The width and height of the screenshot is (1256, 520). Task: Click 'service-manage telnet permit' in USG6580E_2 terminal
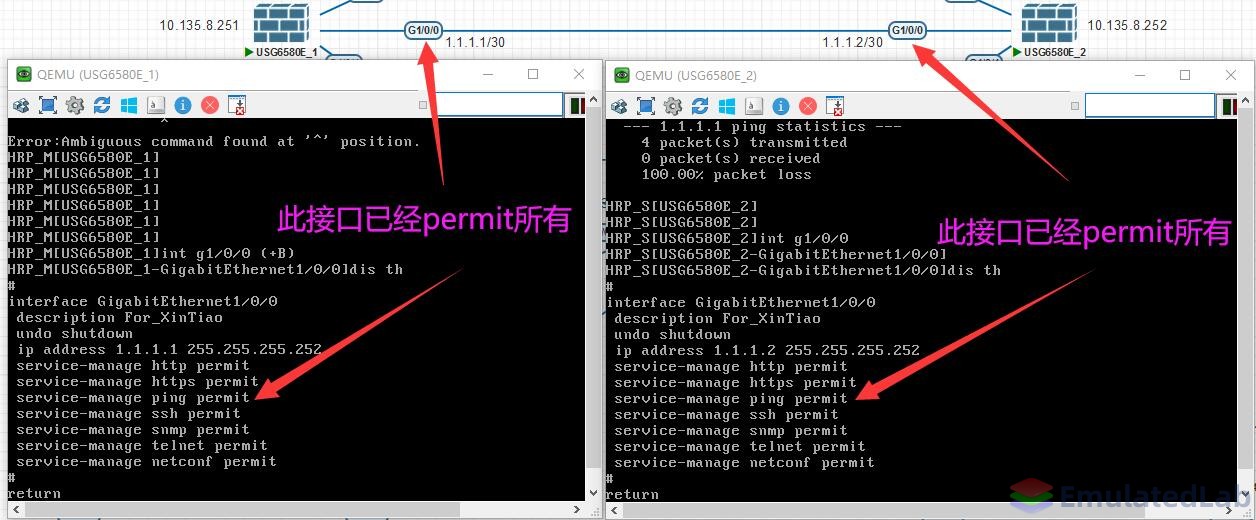pos(740,446)
